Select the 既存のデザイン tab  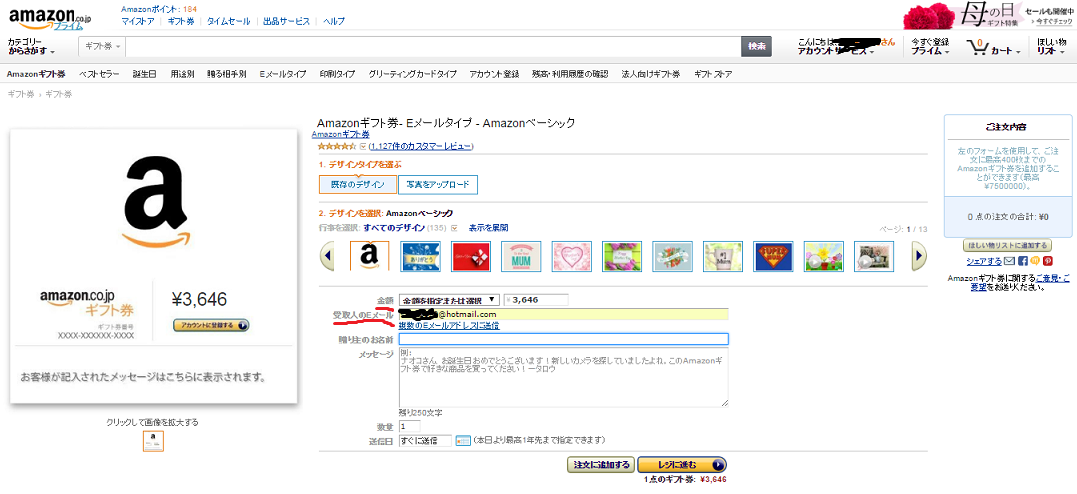pyautogui.click(x=358, y=185)
